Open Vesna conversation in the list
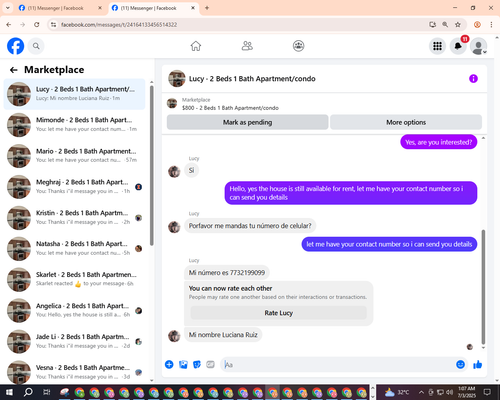Screen dimensions: 500x400 [x=74, y=372]
